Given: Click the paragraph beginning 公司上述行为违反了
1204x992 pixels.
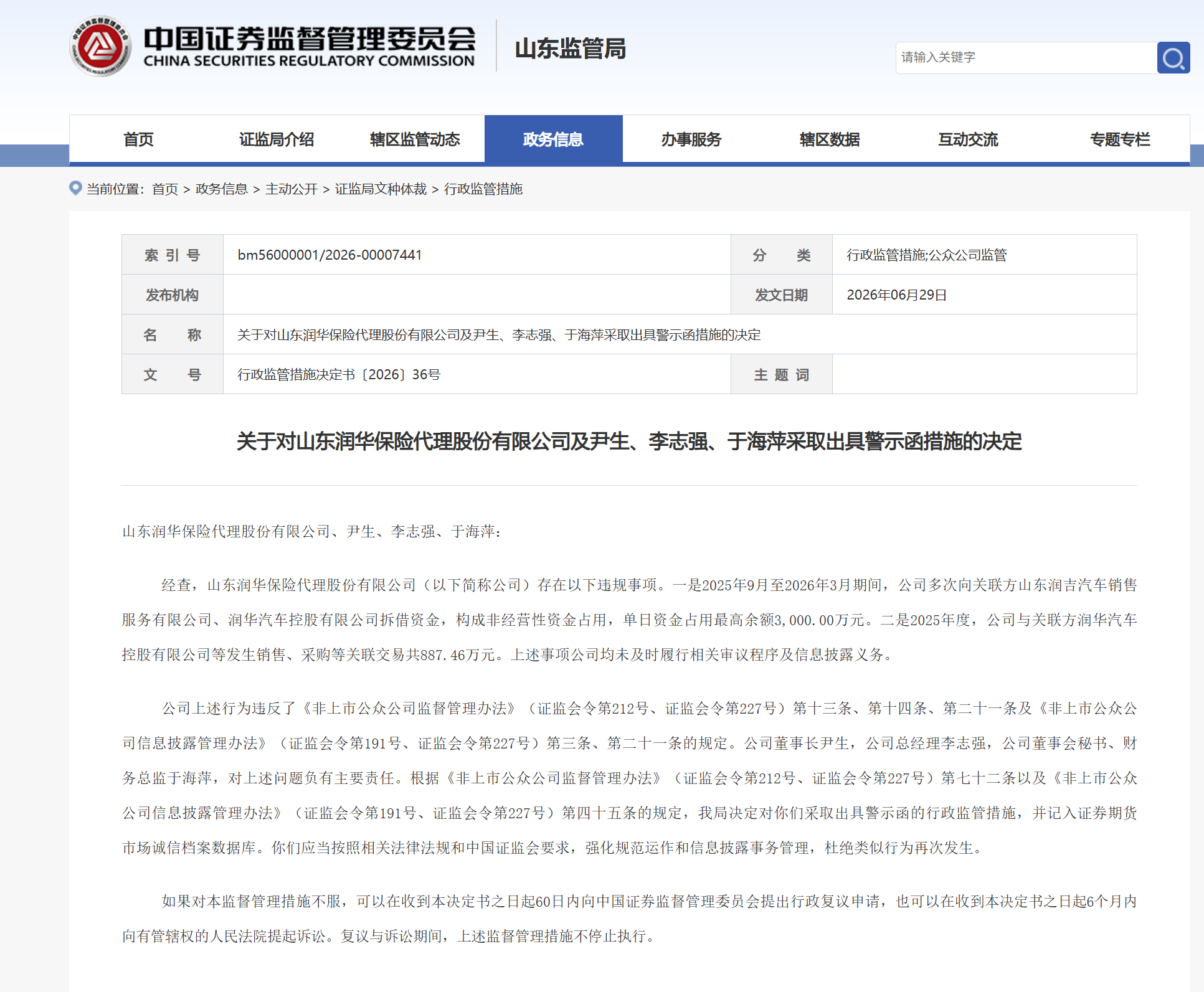Looking at the screenshot, I should click(x=629, y=778).
